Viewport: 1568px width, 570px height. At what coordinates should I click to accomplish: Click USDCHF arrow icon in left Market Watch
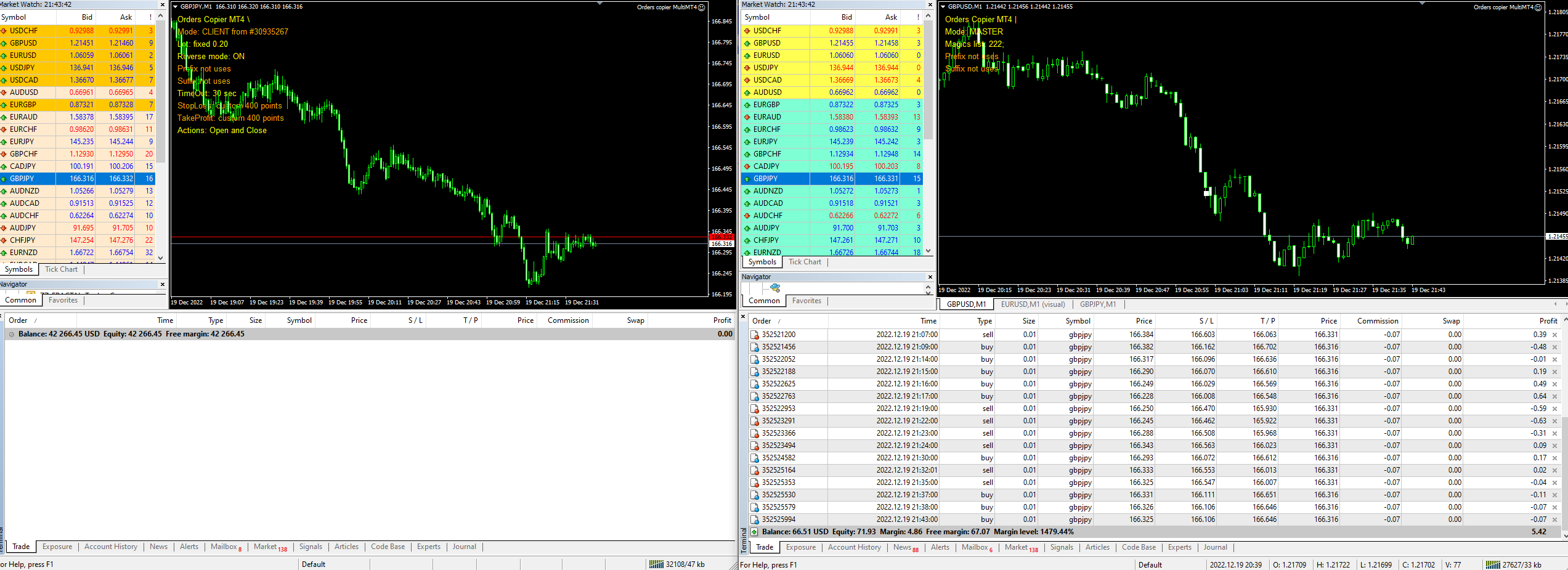pyautogui.click(x=4, y=31)
